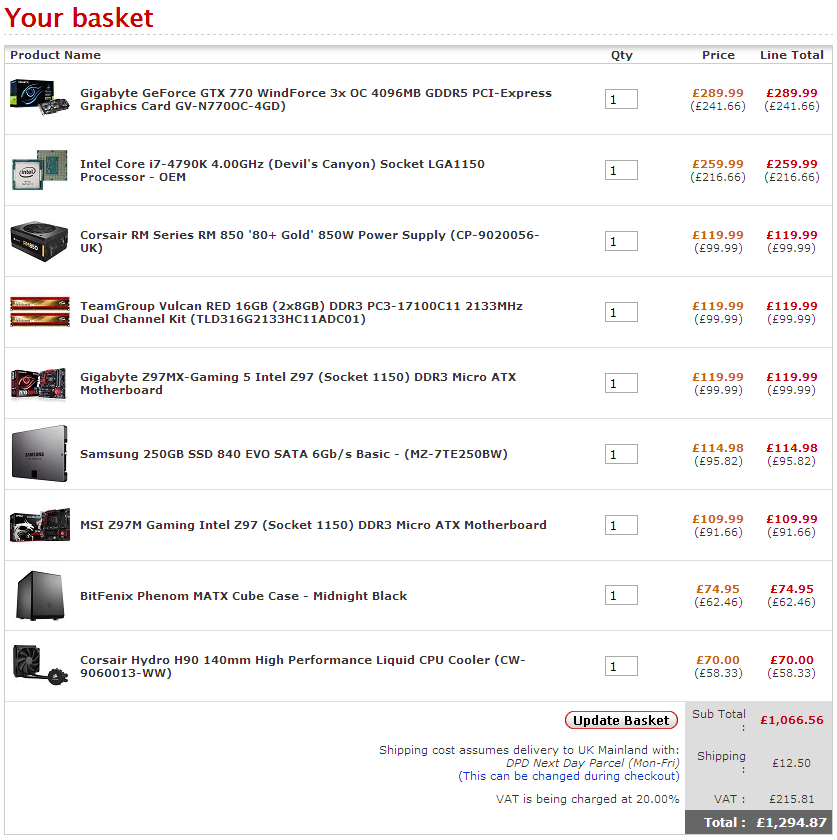This screenshot has width=837, height=840.
Task: Click the 'VAT is being charged at 20.00%' text
Action: pos(587,799)
